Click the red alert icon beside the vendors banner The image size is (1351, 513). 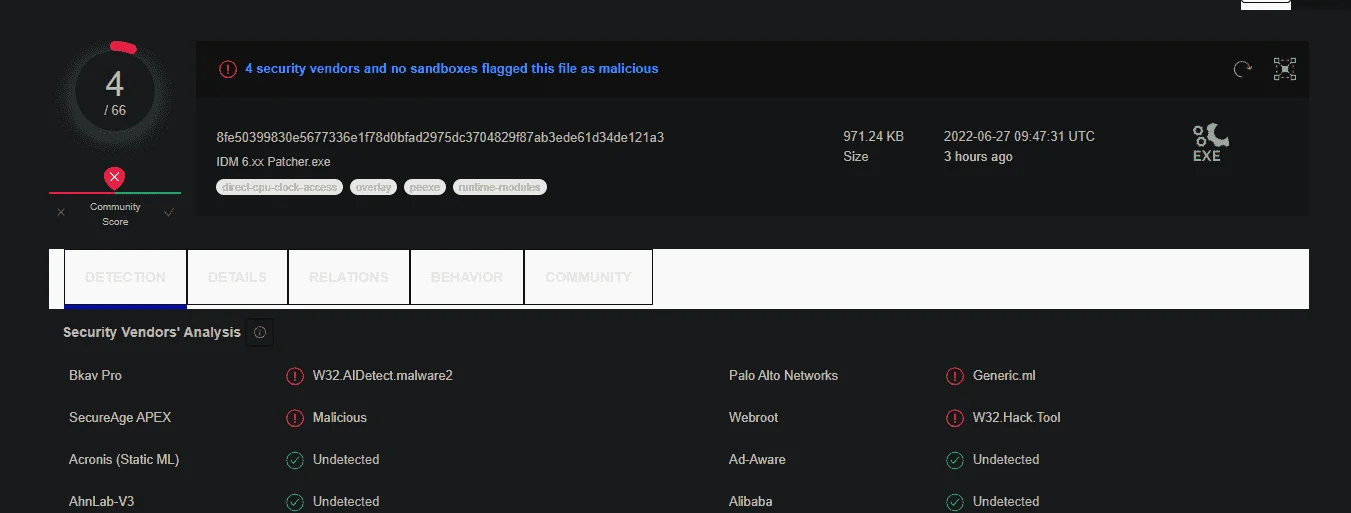[228, 69]
